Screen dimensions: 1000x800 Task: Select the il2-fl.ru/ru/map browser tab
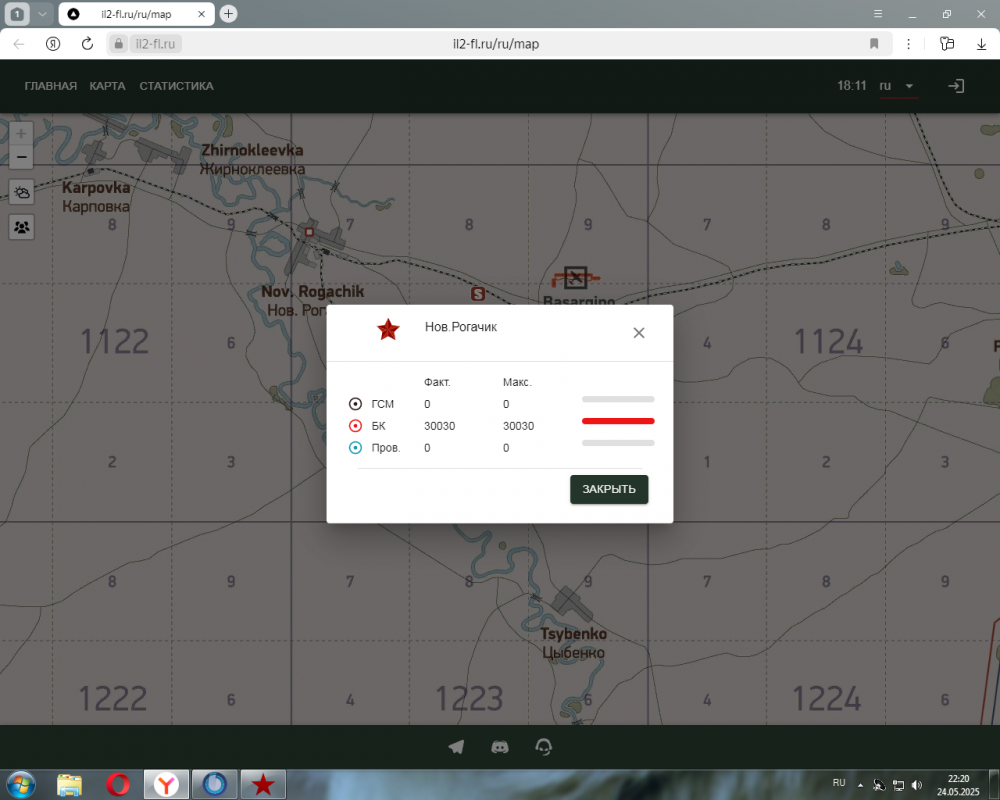click(x=137, y=13)
